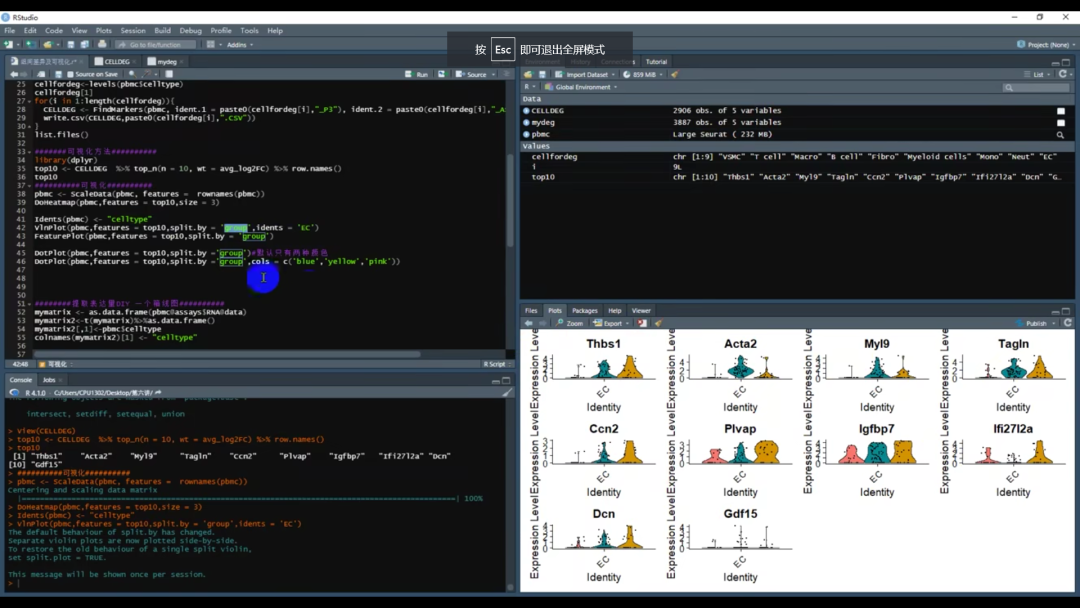Click the workspace panes grid icon
The height and width of the screenshot is (608, 1080).
[x=211, y=44]
